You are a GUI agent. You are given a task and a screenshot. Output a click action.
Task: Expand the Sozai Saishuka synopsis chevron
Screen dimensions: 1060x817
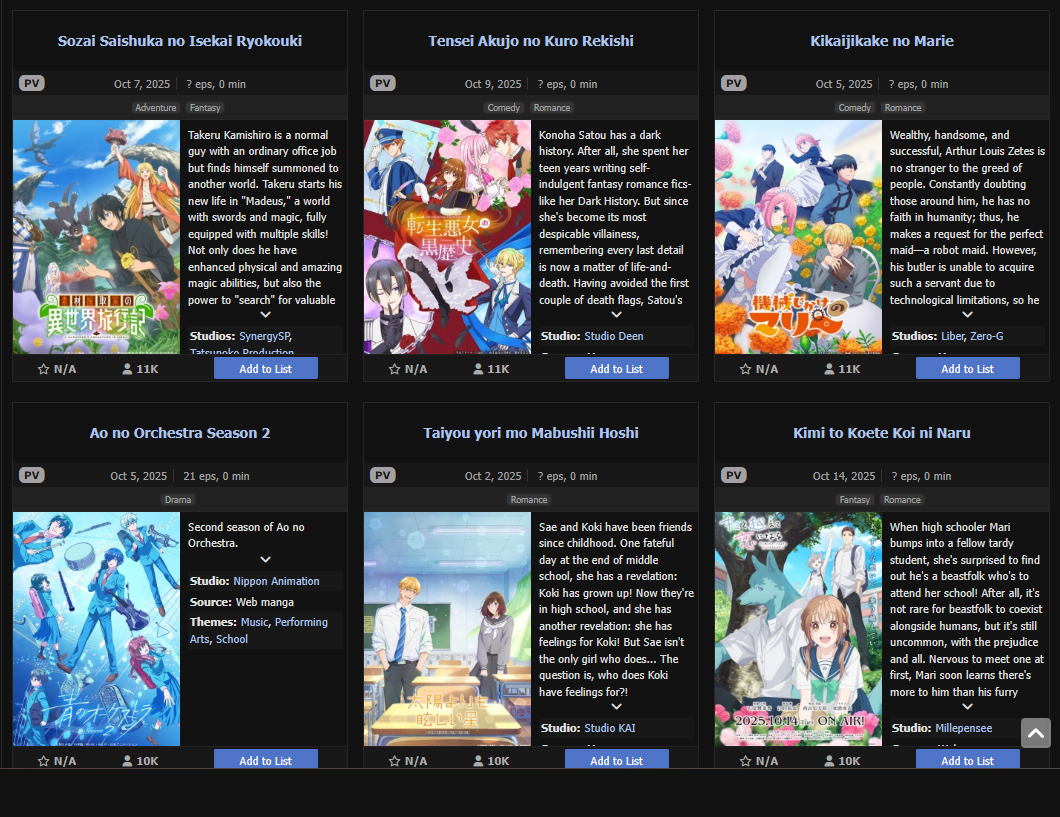[266, 315]
